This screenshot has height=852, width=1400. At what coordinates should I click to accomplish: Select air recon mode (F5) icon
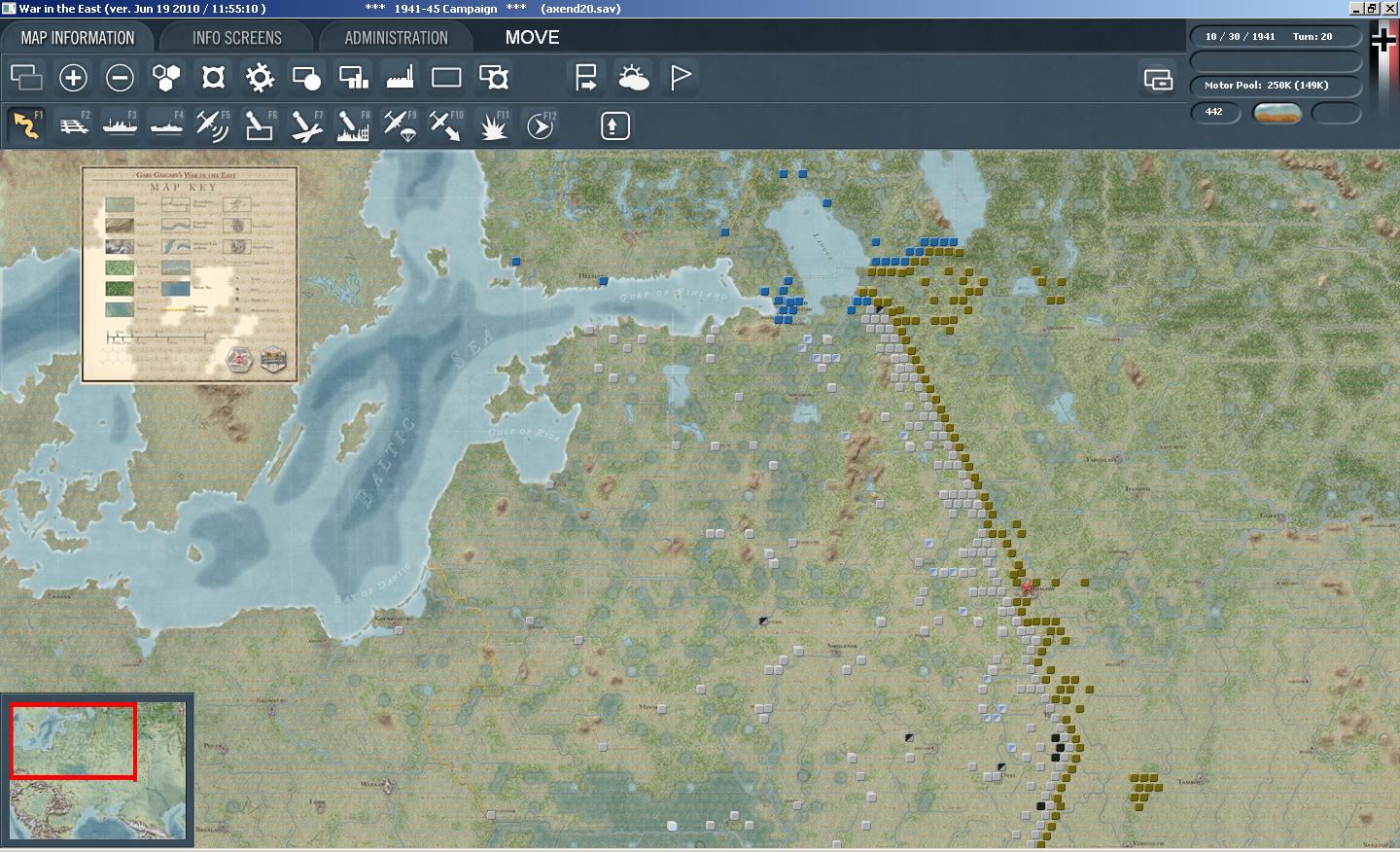213,125
